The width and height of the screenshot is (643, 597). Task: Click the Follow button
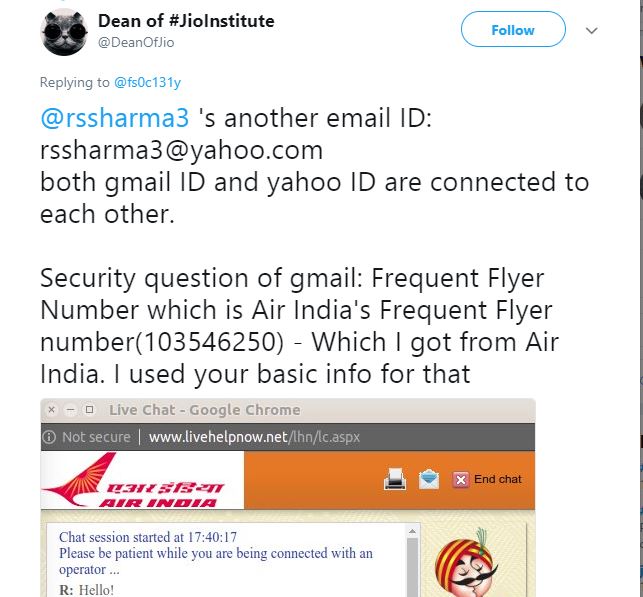512,30
